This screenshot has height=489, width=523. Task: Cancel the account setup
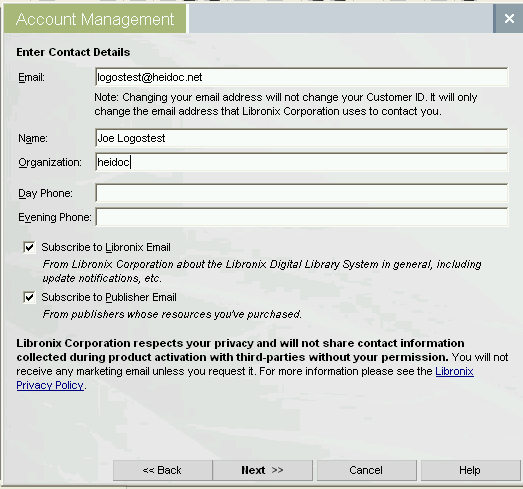[367, 470]
